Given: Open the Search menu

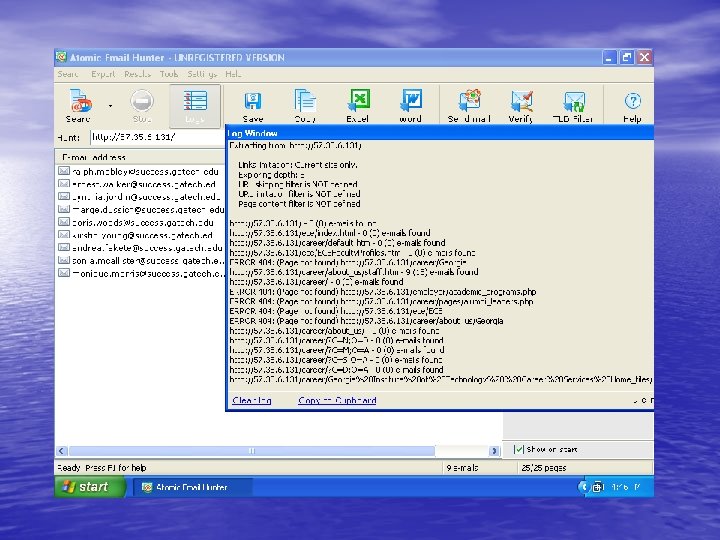Looking at the screenshot, I should pos(68,74).
